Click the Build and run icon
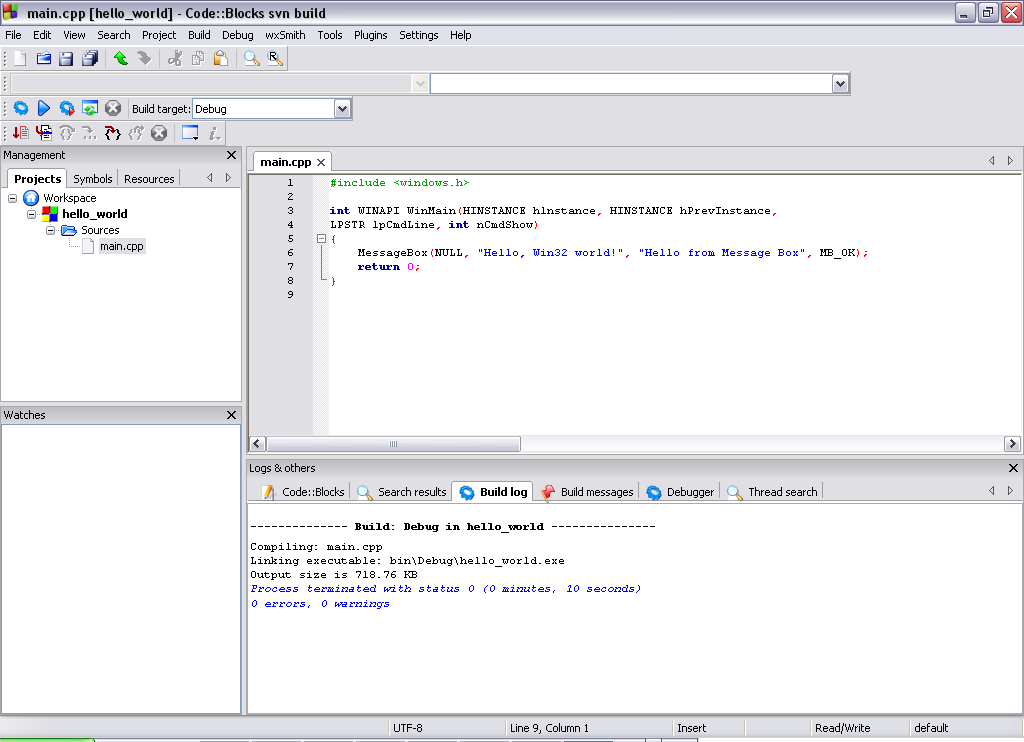Viewport: 1024px width, 742px height. pos(67,108)
